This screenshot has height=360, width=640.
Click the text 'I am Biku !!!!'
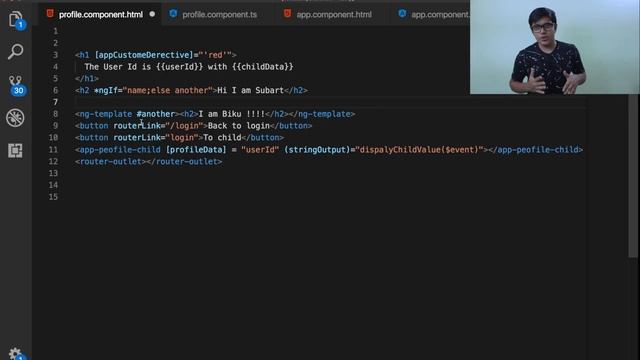pyautogui.click(x=231, y=114)
